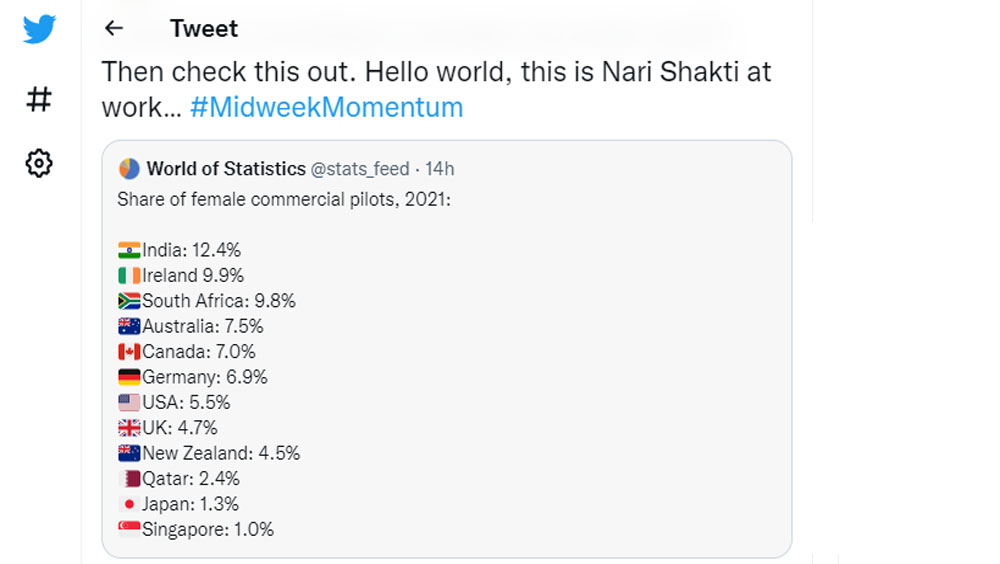1000x564 pixels.
Task: Click the Twitter bird logo
Action: [39, 29]
